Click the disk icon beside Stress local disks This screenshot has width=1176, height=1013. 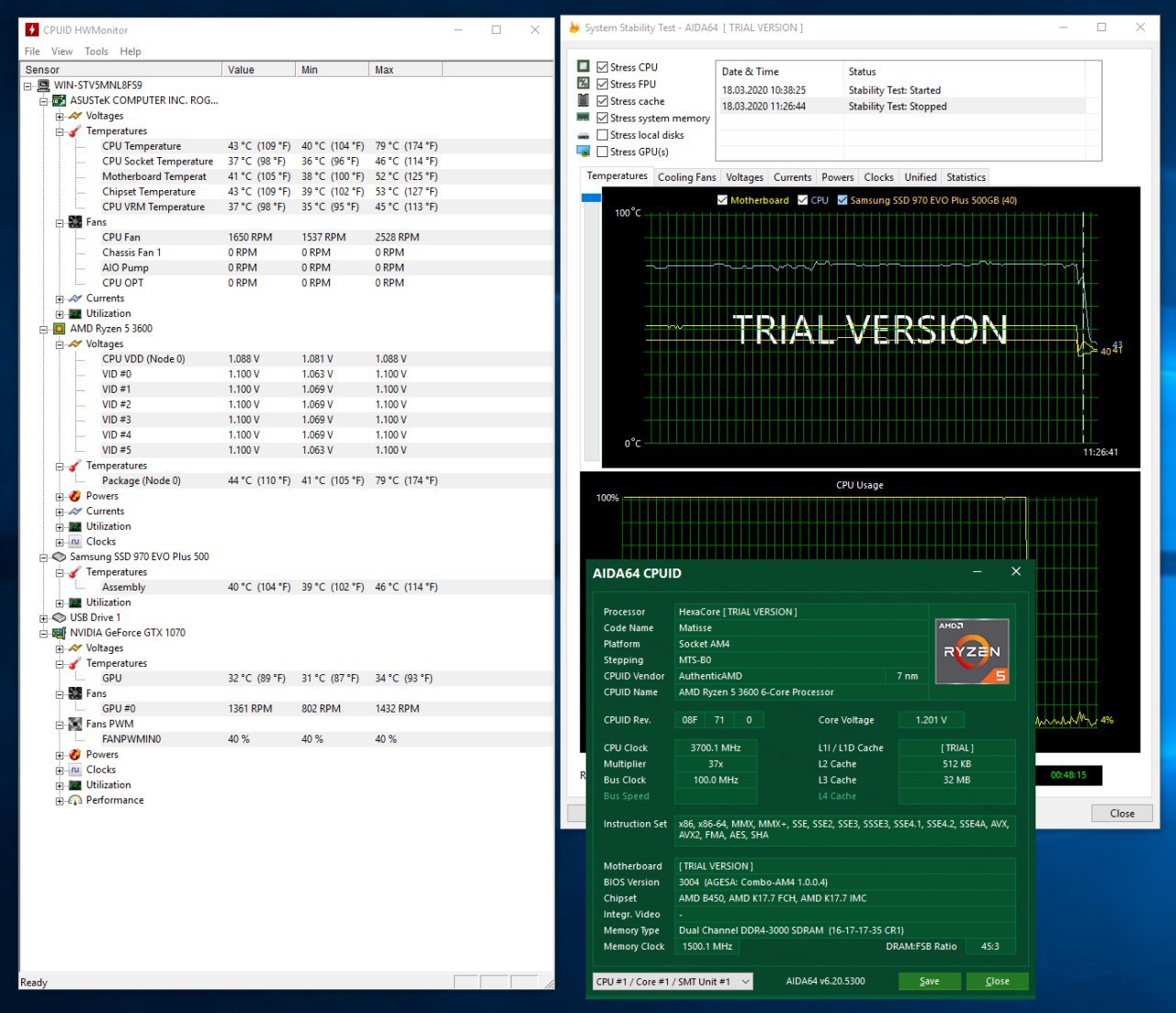click(583, 135)
